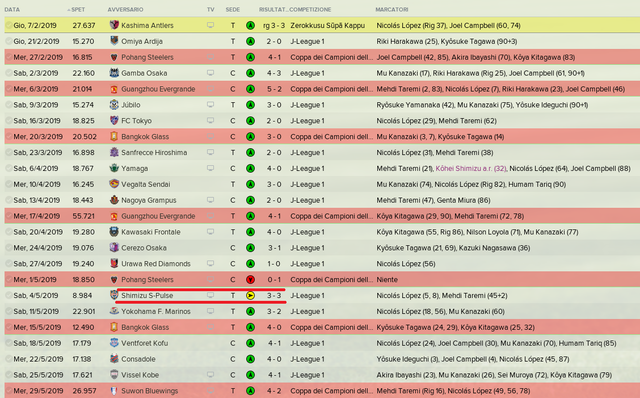Open the Bangkok Glass link dated 20/3/2019
640x398 pixels.
pos(145,137)
